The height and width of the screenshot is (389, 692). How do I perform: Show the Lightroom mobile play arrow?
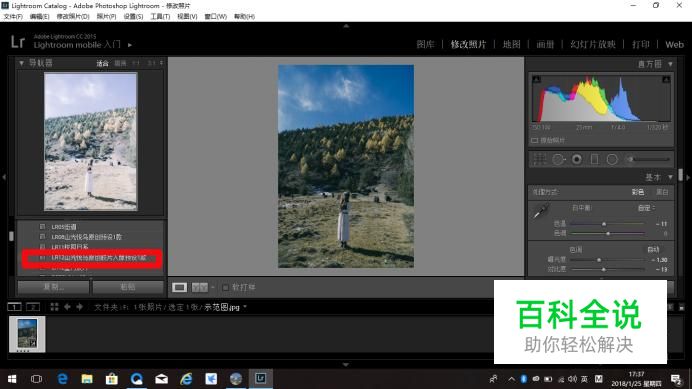tap(130, 45)
